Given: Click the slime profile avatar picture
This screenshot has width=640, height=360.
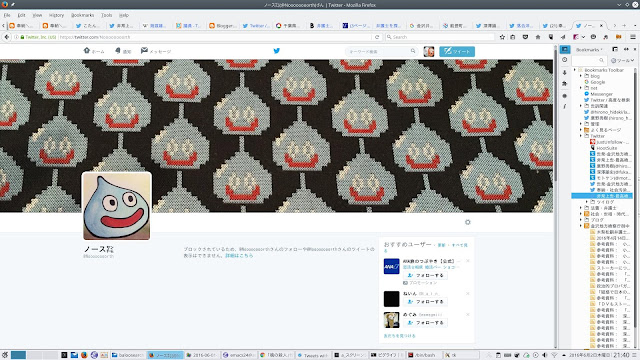Looking at the screenshot, I should pos(117,206).
